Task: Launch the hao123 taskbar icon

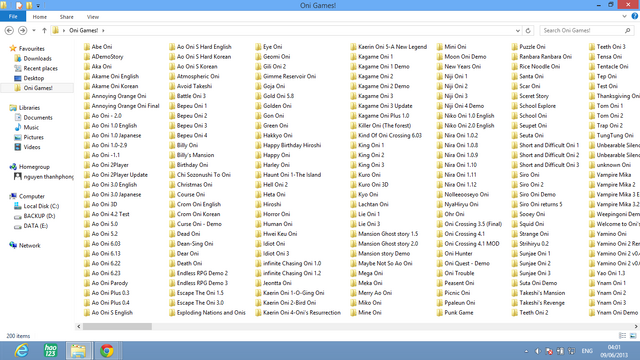Action: pyautogui.click(x=51, y=351)
